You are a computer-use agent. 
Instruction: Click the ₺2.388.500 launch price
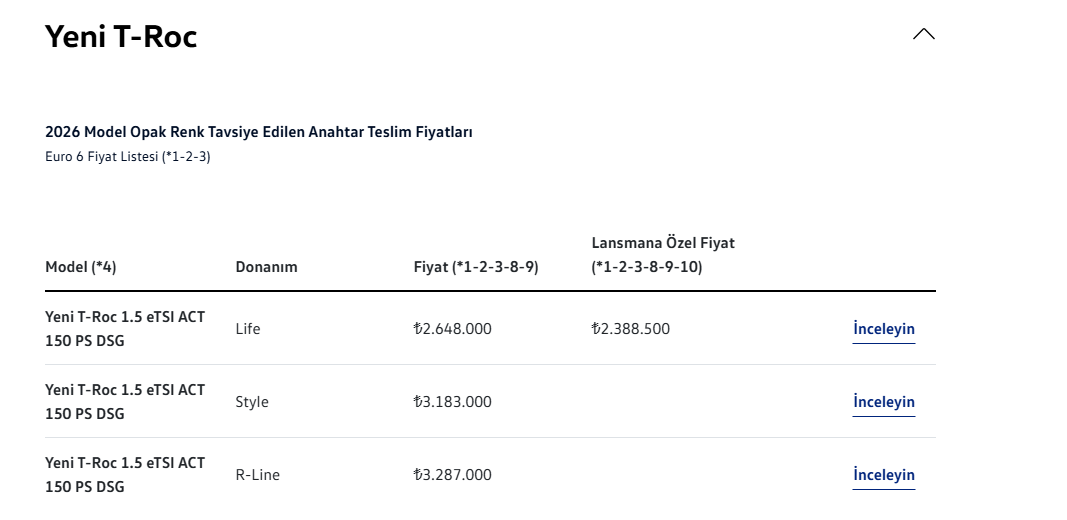point(630,329)
